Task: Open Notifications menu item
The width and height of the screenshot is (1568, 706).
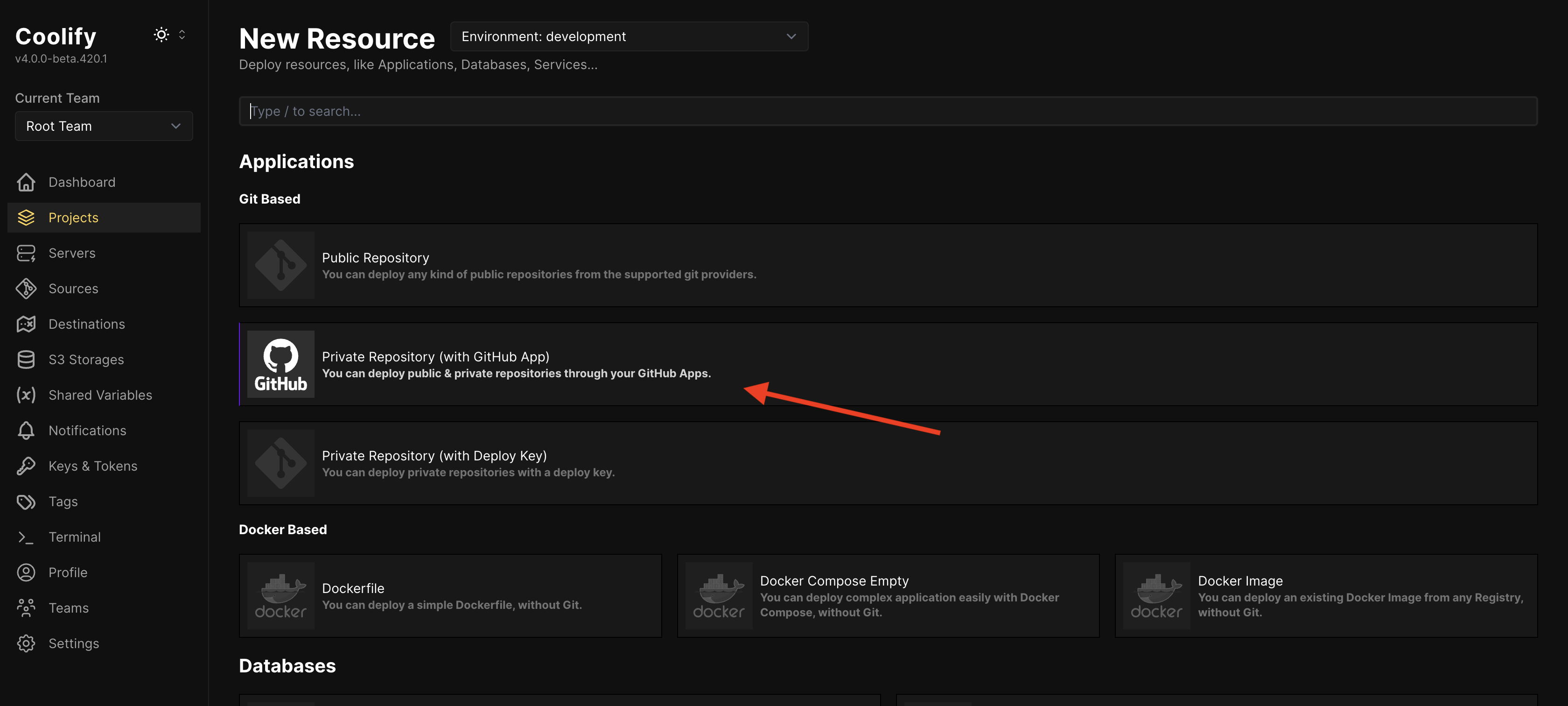Action: [x=104, y=431]
